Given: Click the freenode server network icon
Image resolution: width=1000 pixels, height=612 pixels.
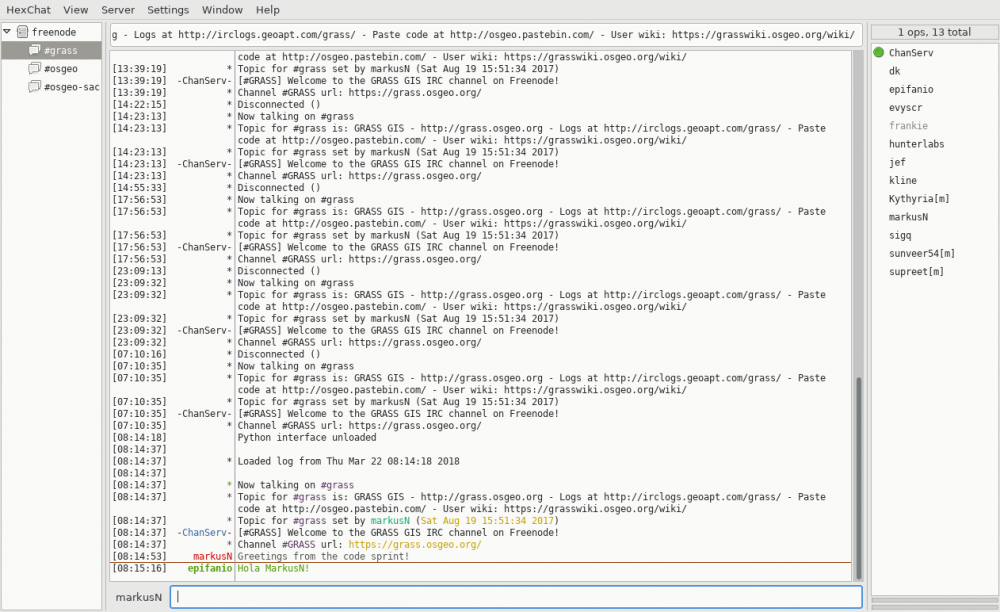Looking at the screenshot, I should [x=22, y=32].
